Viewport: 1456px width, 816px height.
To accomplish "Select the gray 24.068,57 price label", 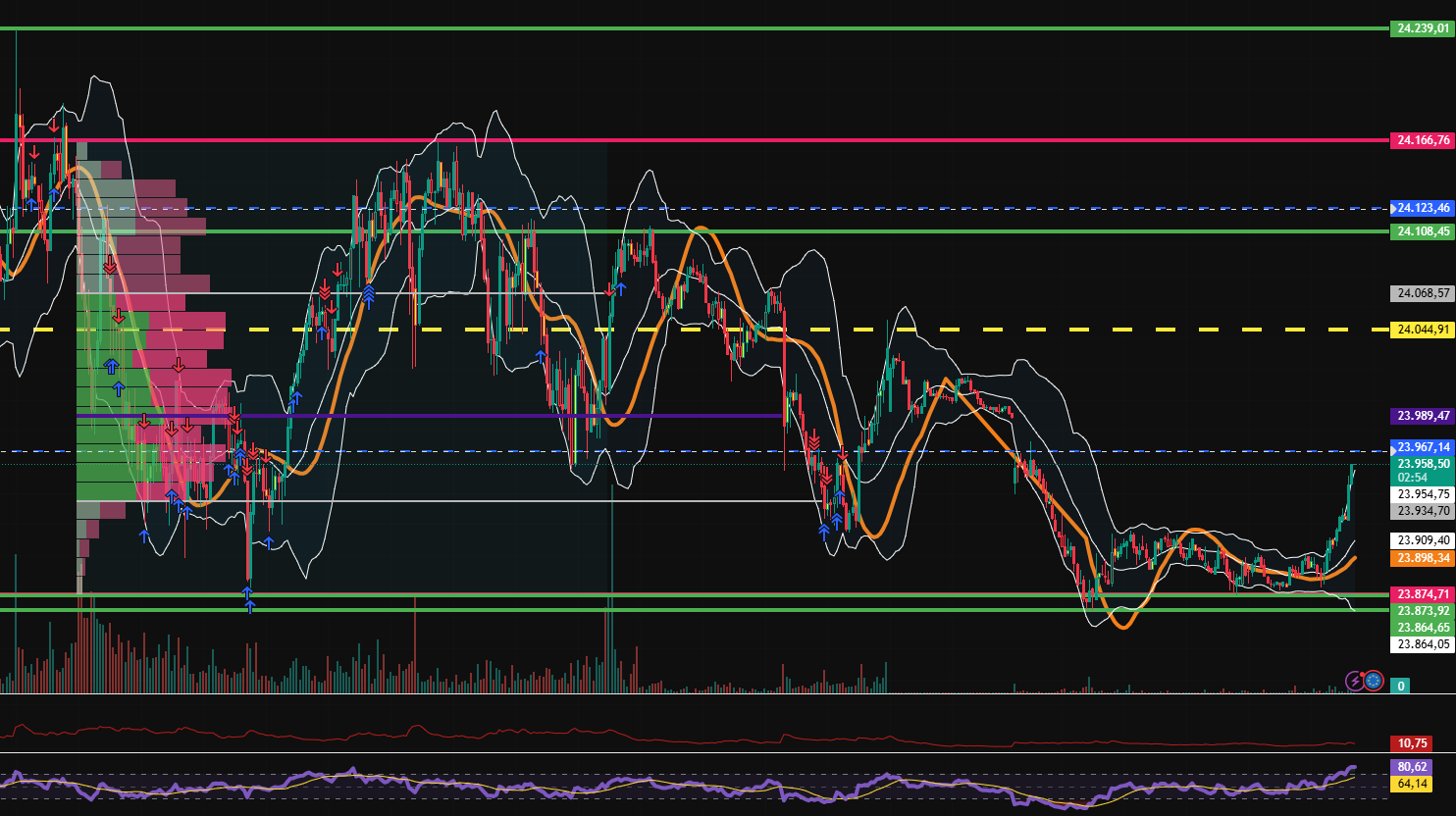I will [x=1422, y=293].
